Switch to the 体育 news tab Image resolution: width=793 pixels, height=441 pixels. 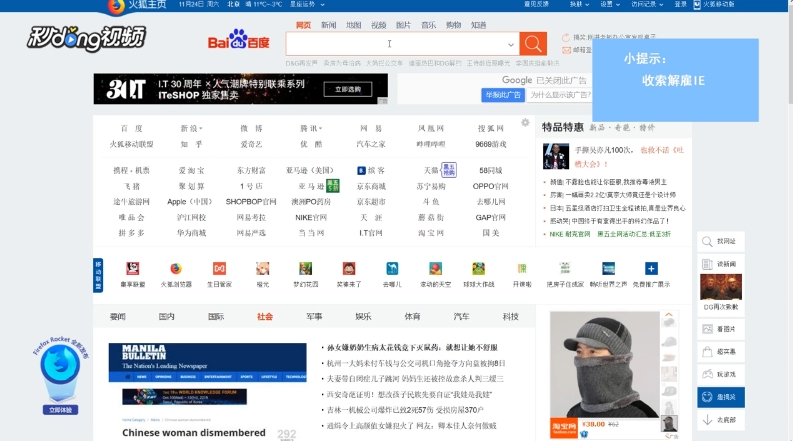coord(412,317)
